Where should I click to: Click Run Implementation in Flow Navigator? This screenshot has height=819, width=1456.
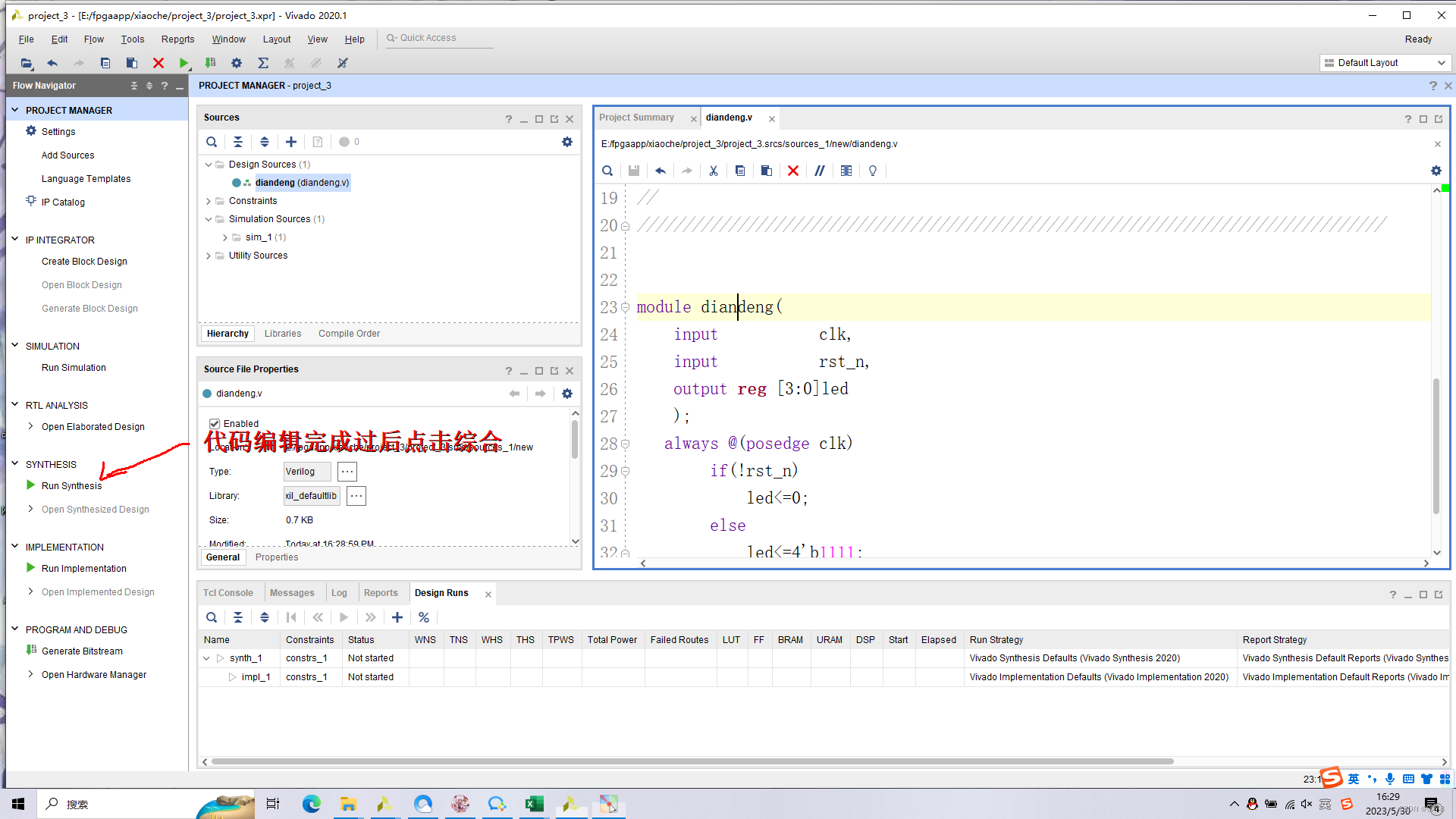coord(83,569)
